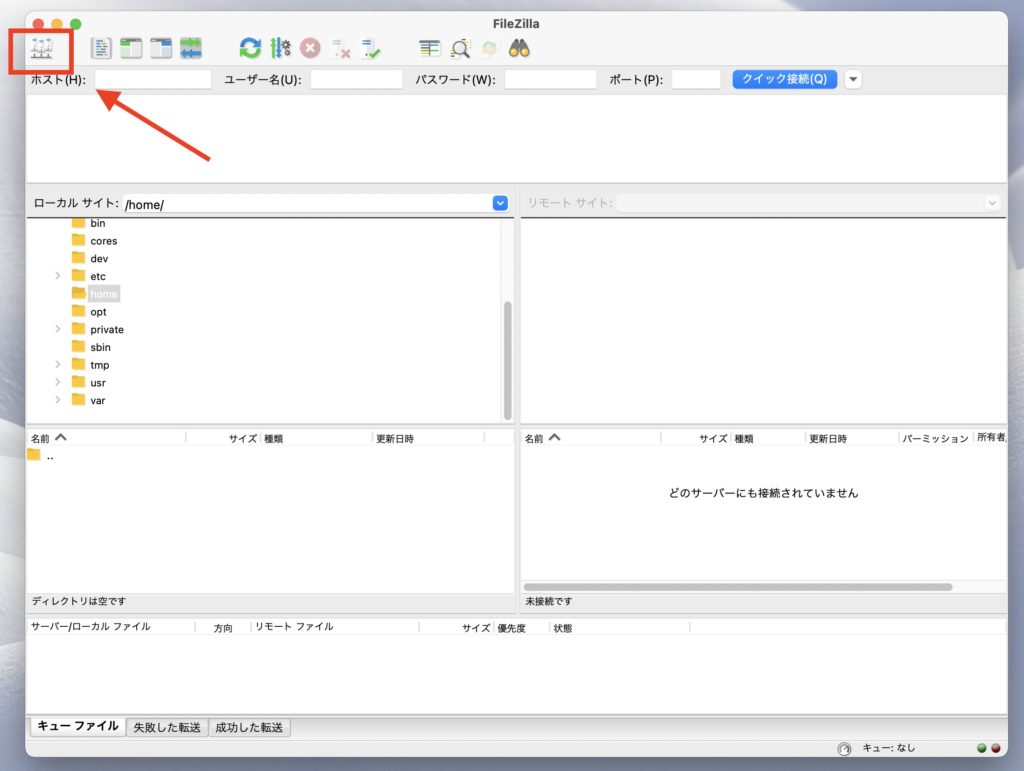
Task: Click the クイック接続(Q) button
Action: [x=784, y=79]
